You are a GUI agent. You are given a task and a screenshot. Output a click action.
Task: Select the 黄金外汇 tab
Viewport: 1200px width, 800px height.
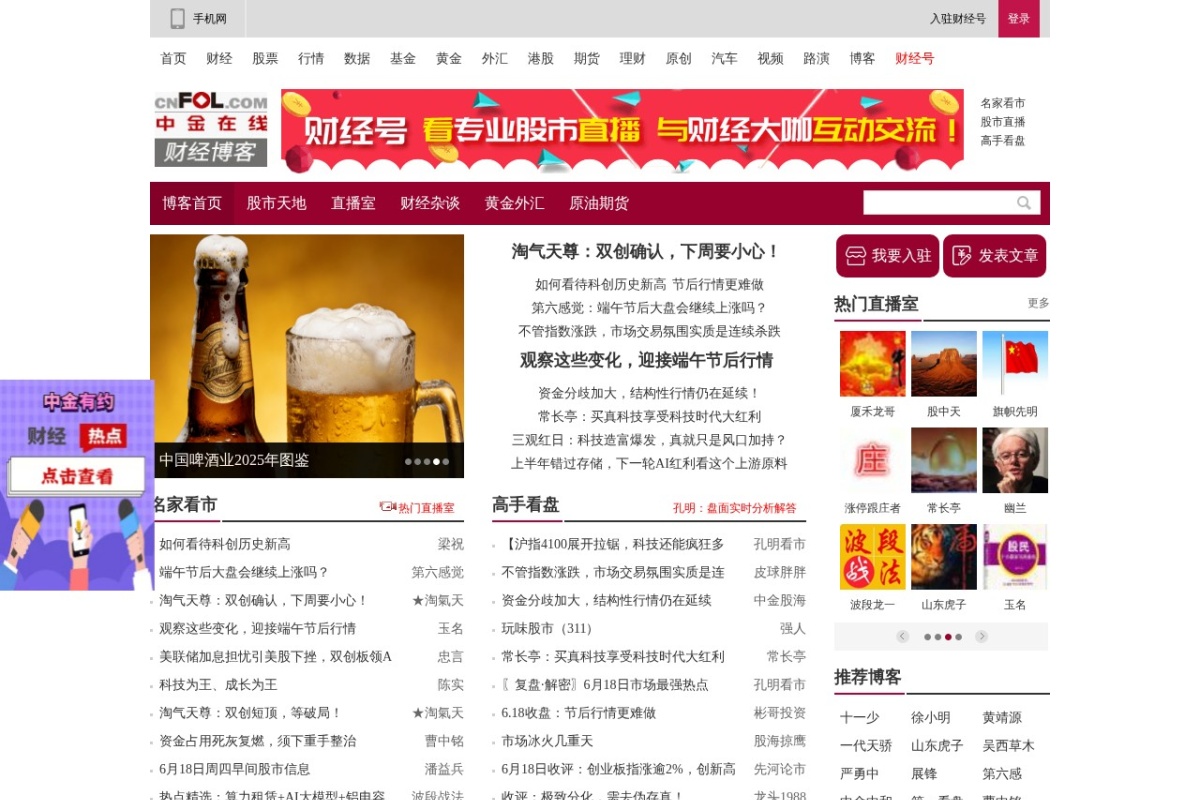point(514,203)
